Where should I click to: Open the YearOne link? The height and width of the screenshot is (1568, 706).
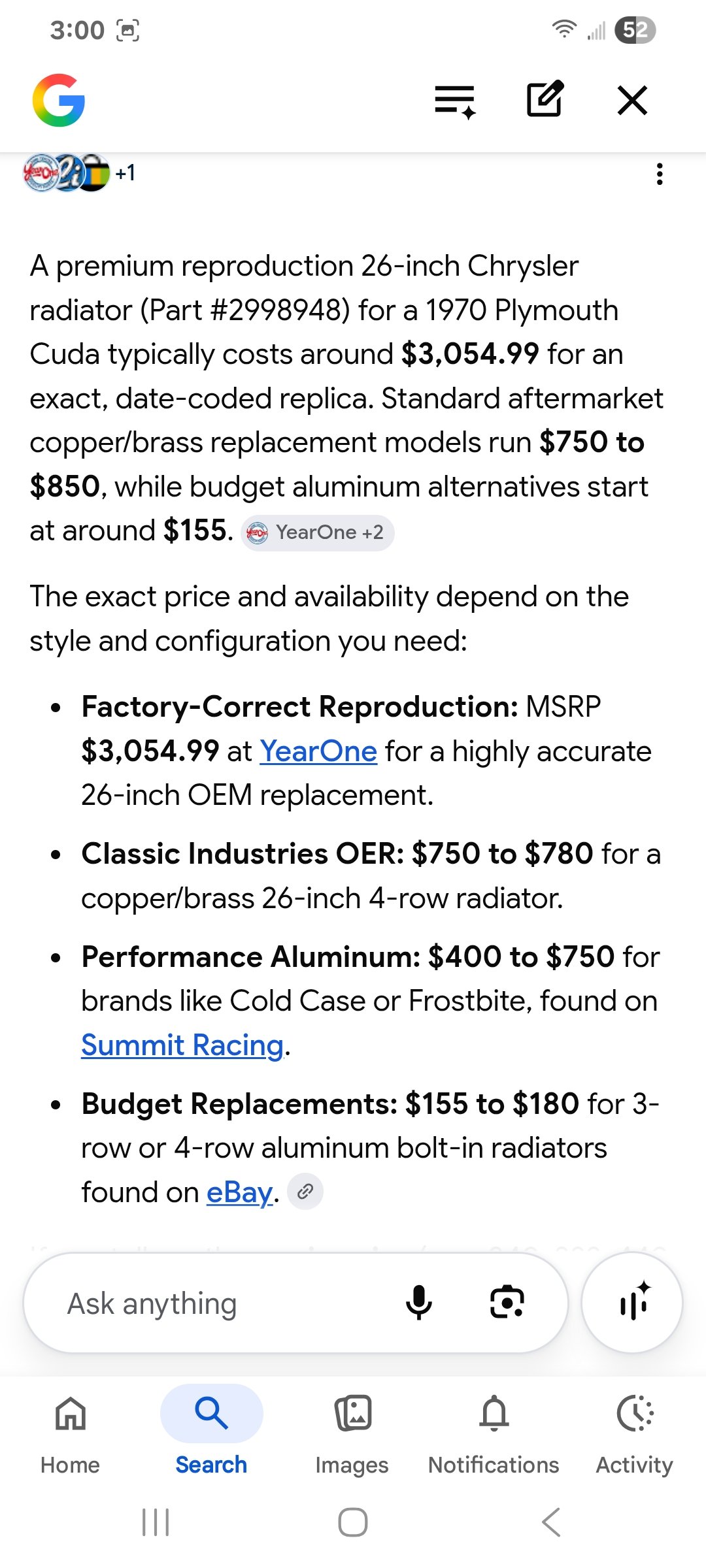click(x=318, y=751)
